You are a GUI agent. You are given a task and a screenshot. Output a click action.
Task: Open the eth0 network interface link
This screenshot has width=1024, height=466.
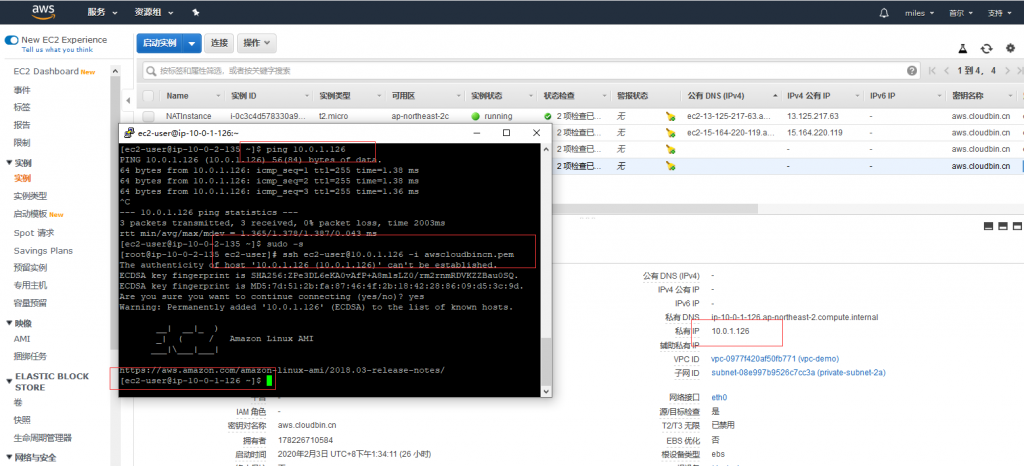(719, 397)
